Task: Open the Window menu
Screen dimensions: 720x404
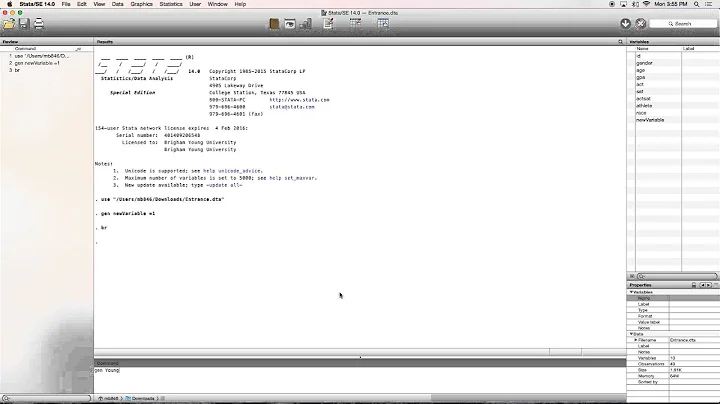Action: tap(218, 4)
